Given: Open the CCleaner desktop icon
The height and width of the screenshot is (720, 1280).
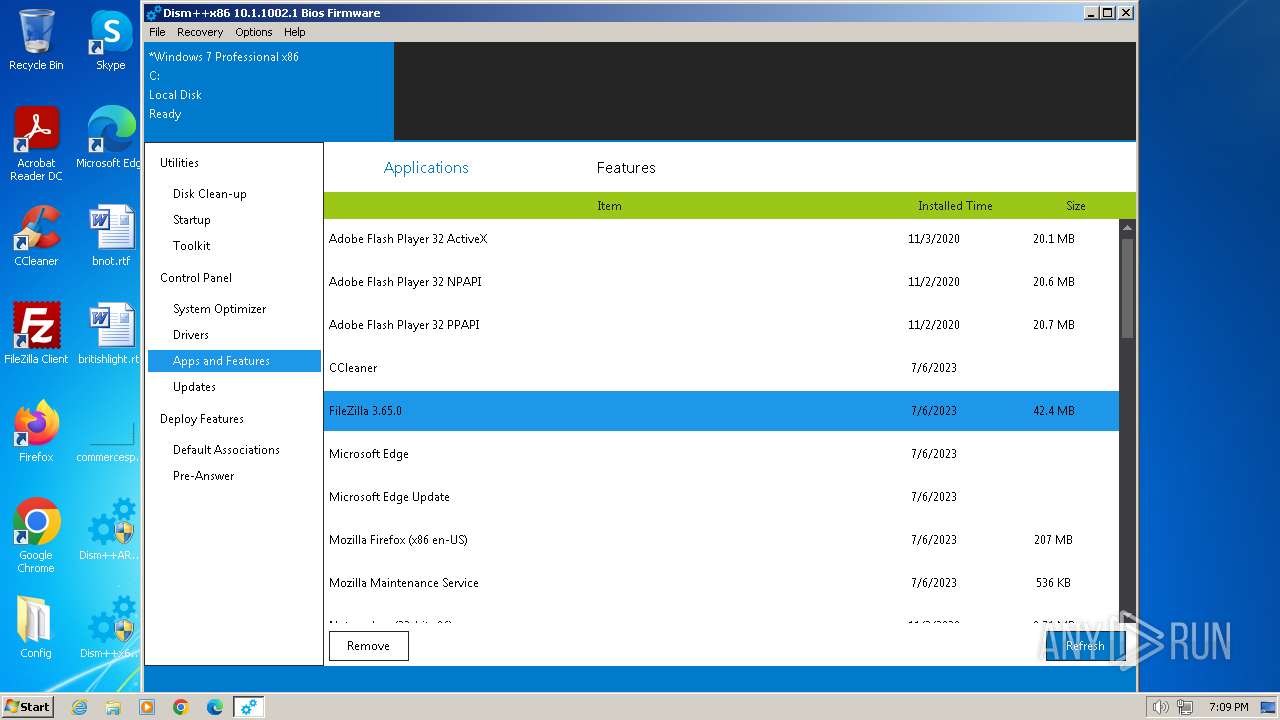Looking at the screenshot, I should (36, 236).
